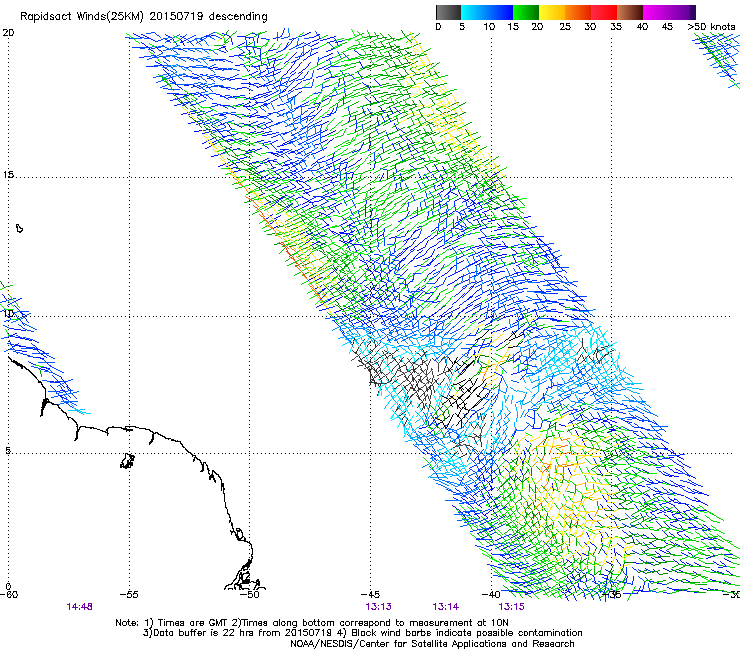Pick the orange 25-30 knots legend color

[x=578, y=12]
